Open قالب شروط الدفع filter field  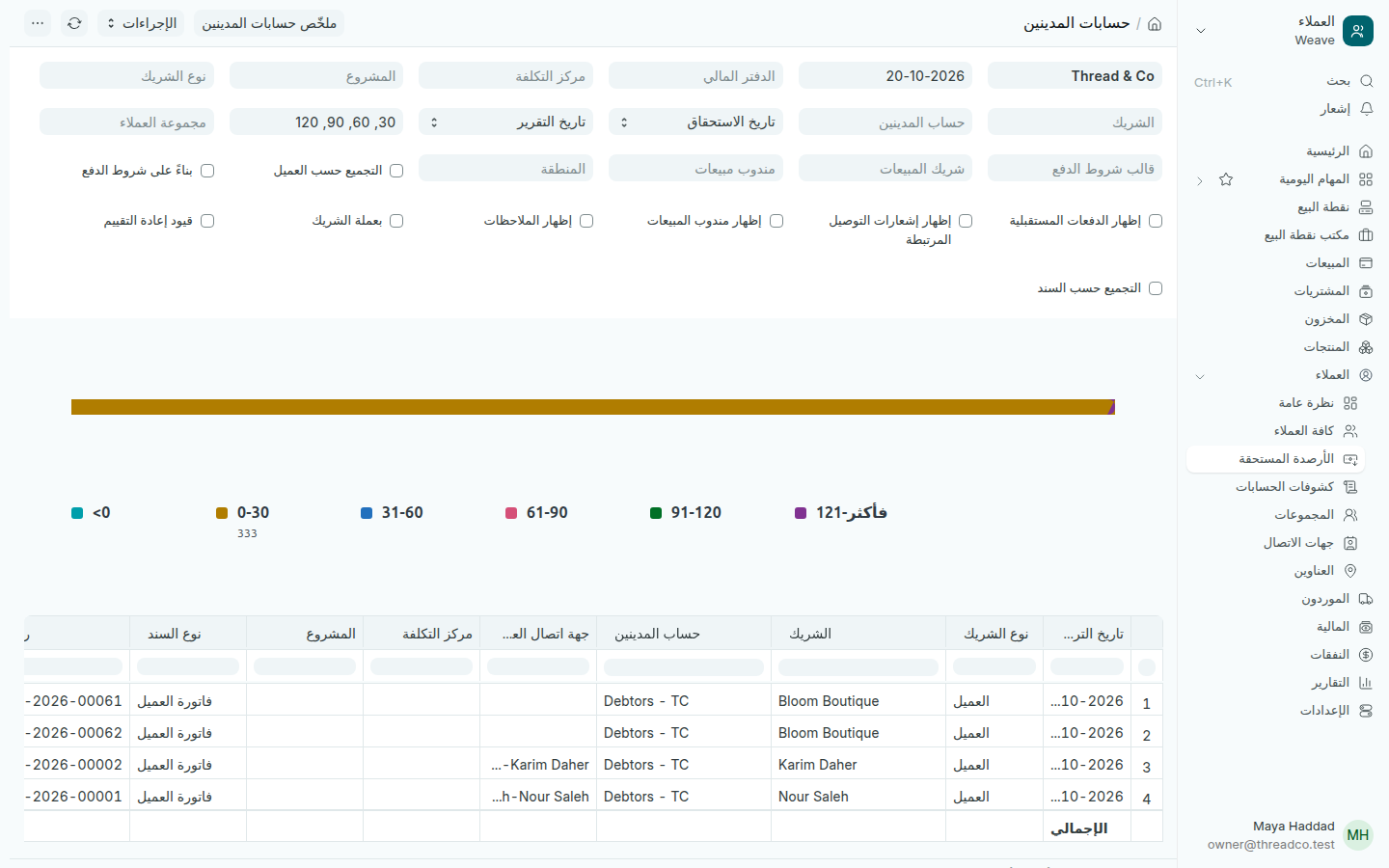(1075, 169)
